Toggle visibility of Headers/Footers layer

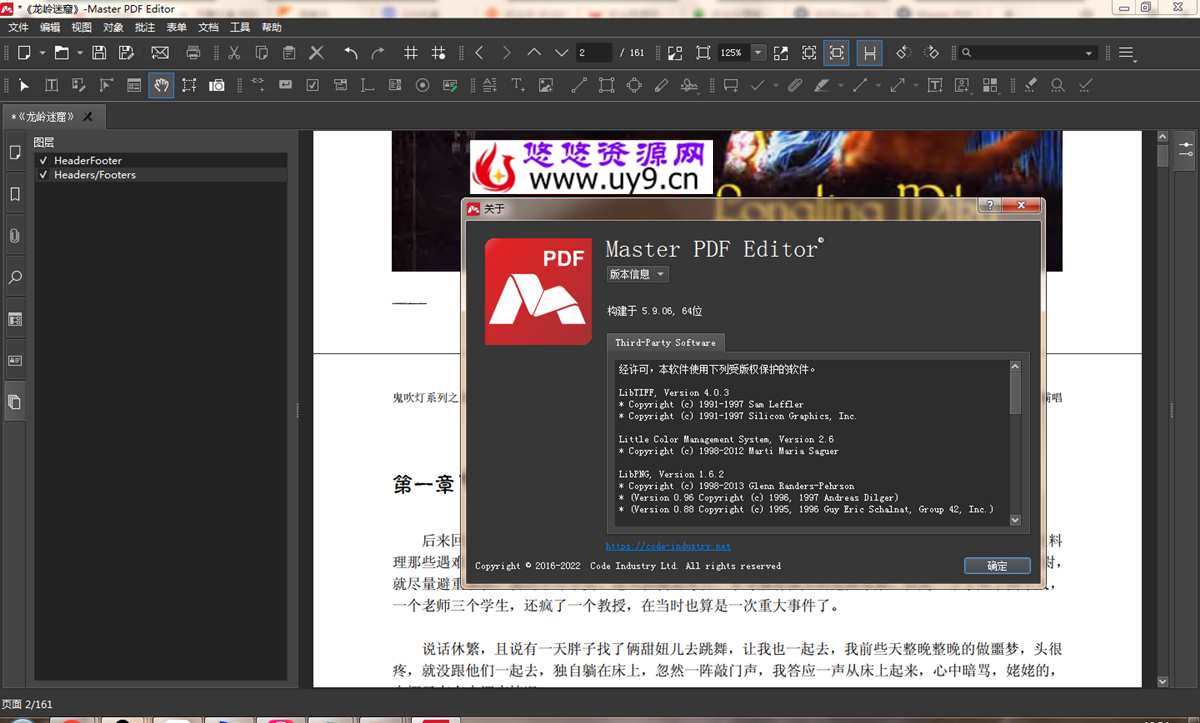point(43,174)
